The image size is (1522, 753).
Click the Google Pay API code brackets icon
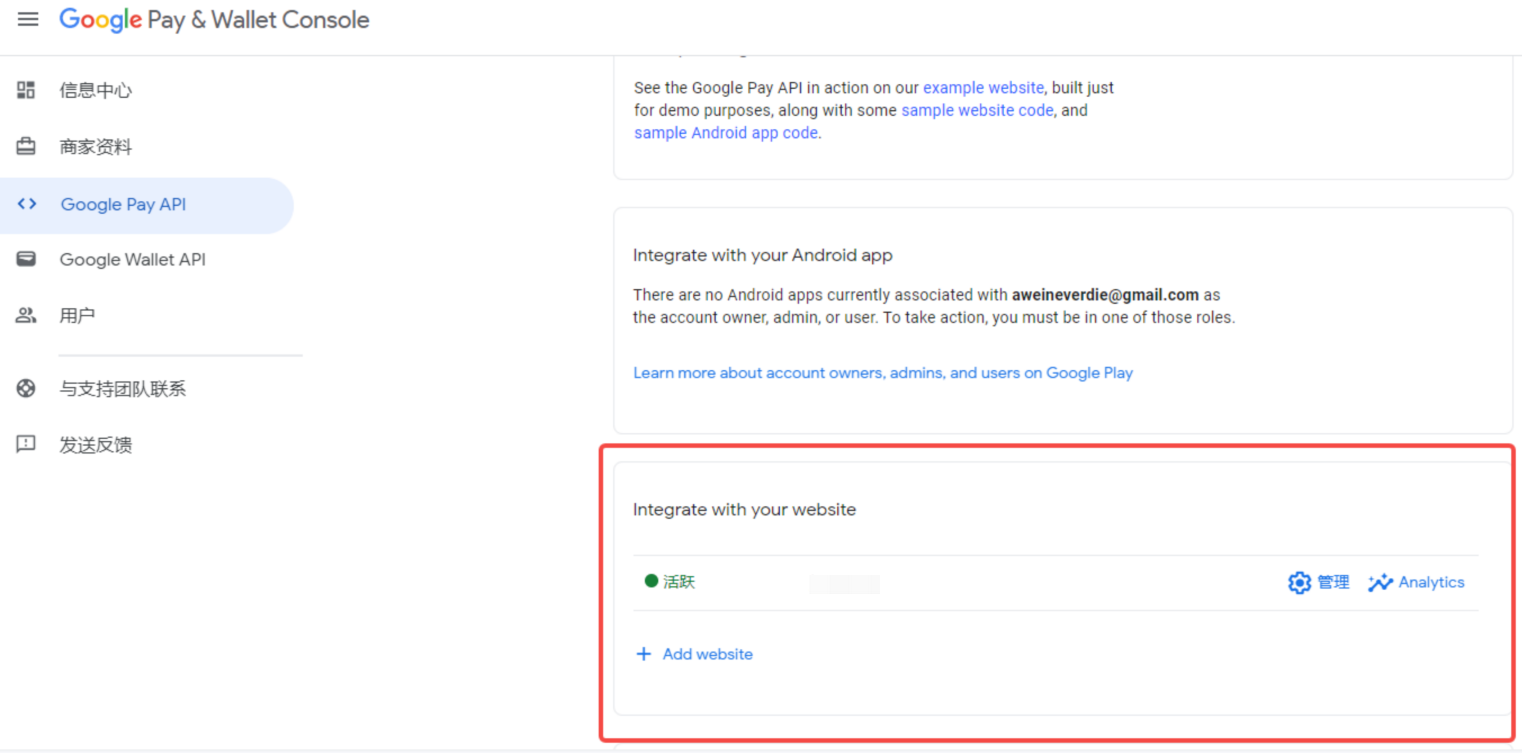(27, 204)
